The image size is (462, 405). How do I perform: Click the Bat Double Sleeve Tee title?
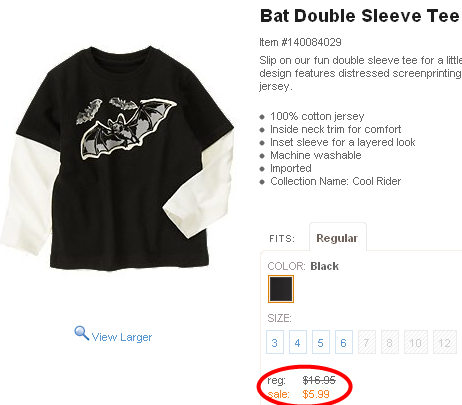click(x=360, y=16)
